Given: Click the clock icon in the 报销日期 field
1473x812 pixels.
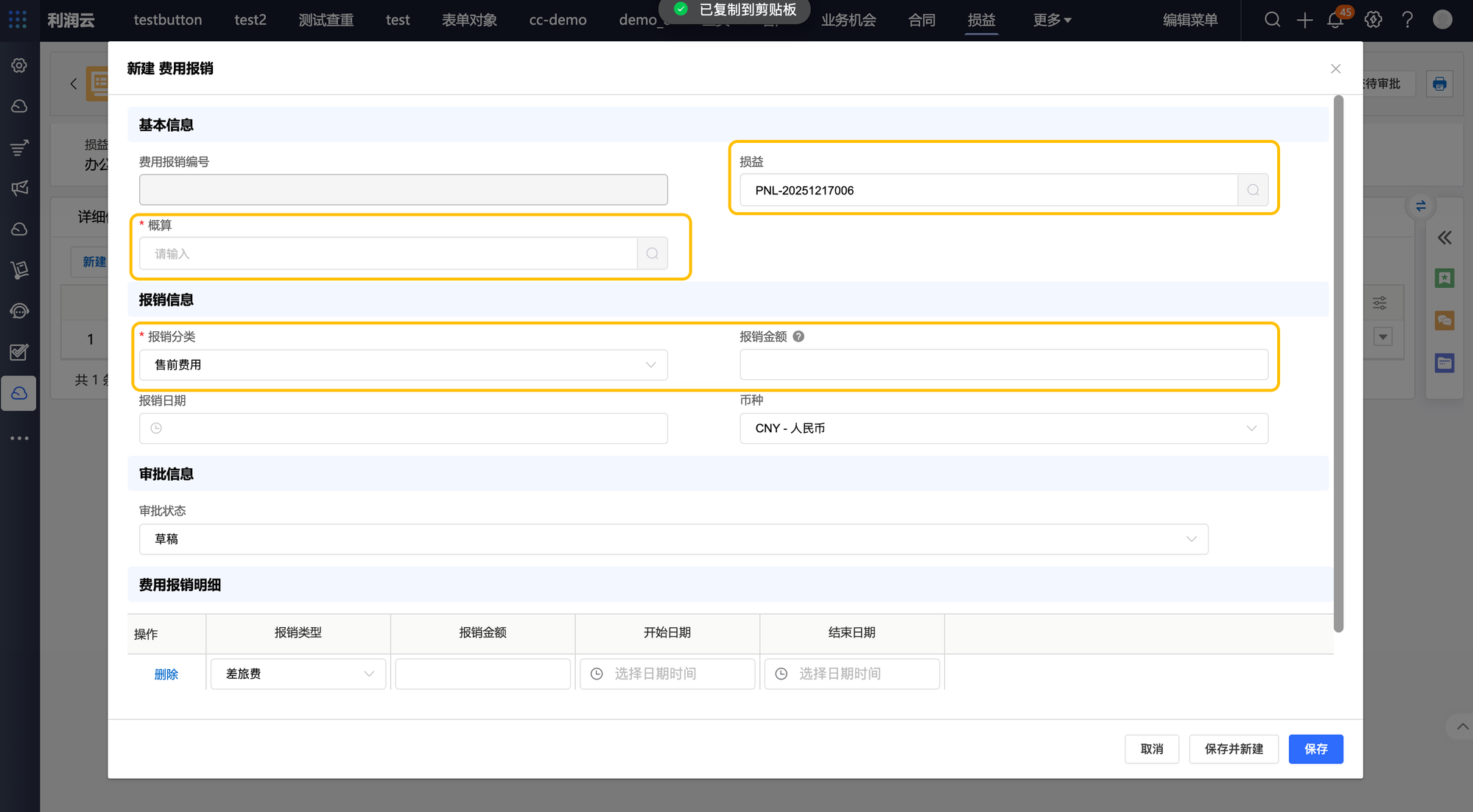Looking at the screenshot, I should pyautogui.click(x=156, y=428).
